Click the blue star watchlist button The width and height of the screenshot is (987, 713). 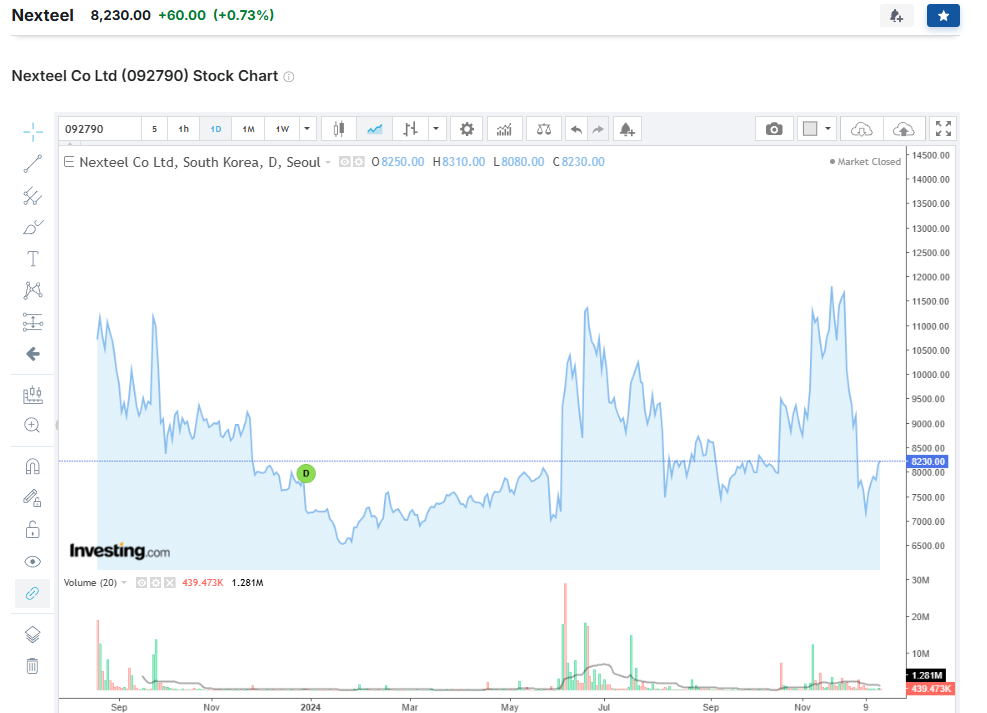pyautogui.click(x=943, y=16)
